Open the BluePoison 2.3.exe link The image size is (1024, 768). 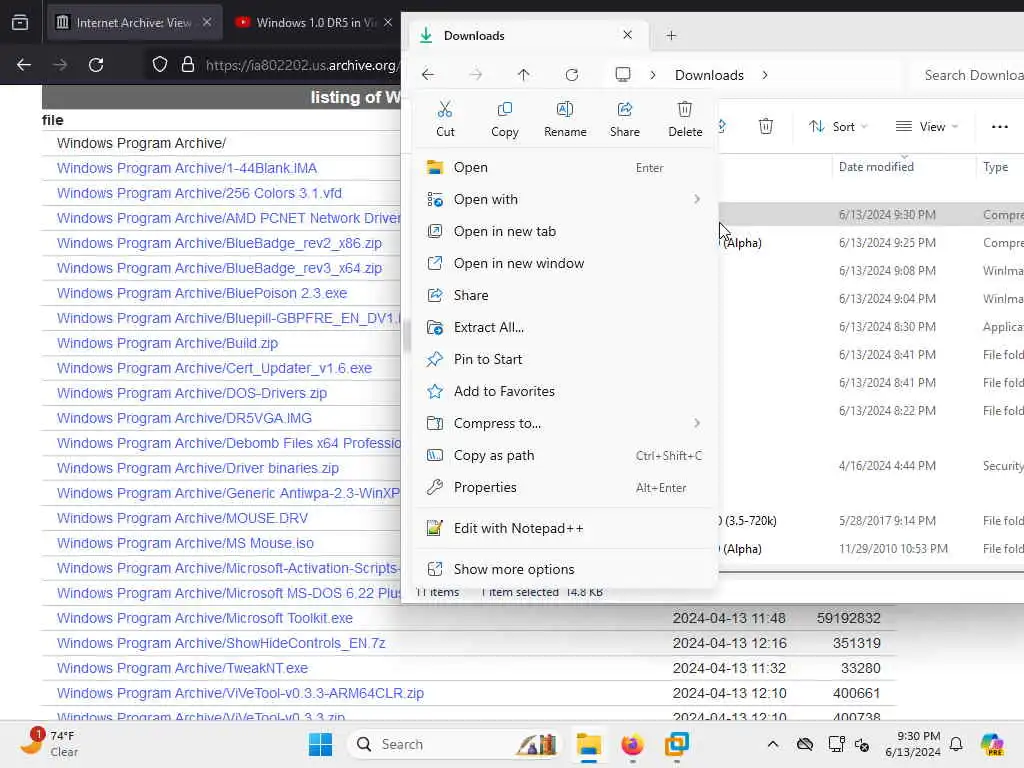tap(202, 293)
